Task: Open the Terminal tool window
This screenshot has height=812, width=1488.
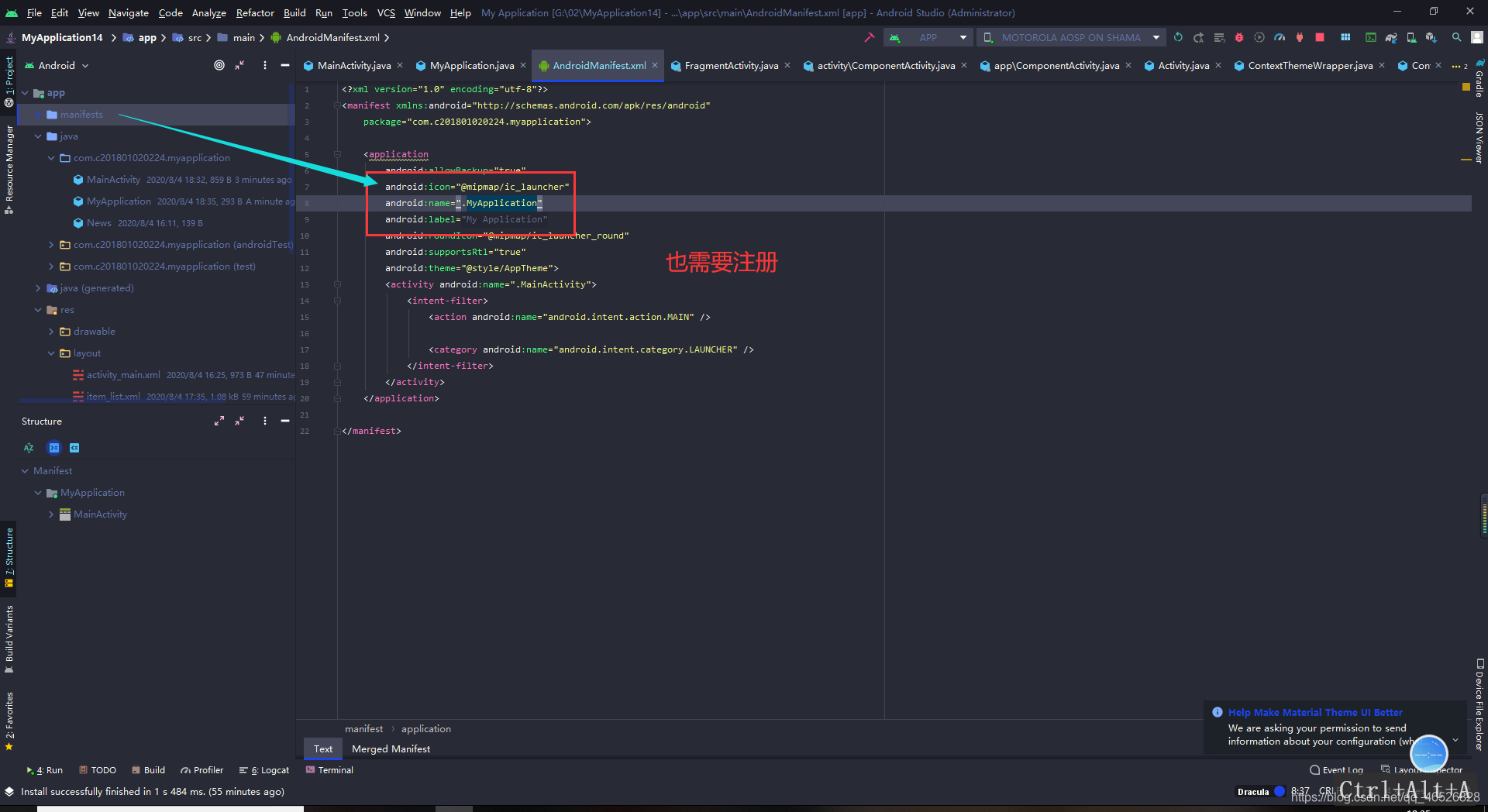Action: pos(329,770)
